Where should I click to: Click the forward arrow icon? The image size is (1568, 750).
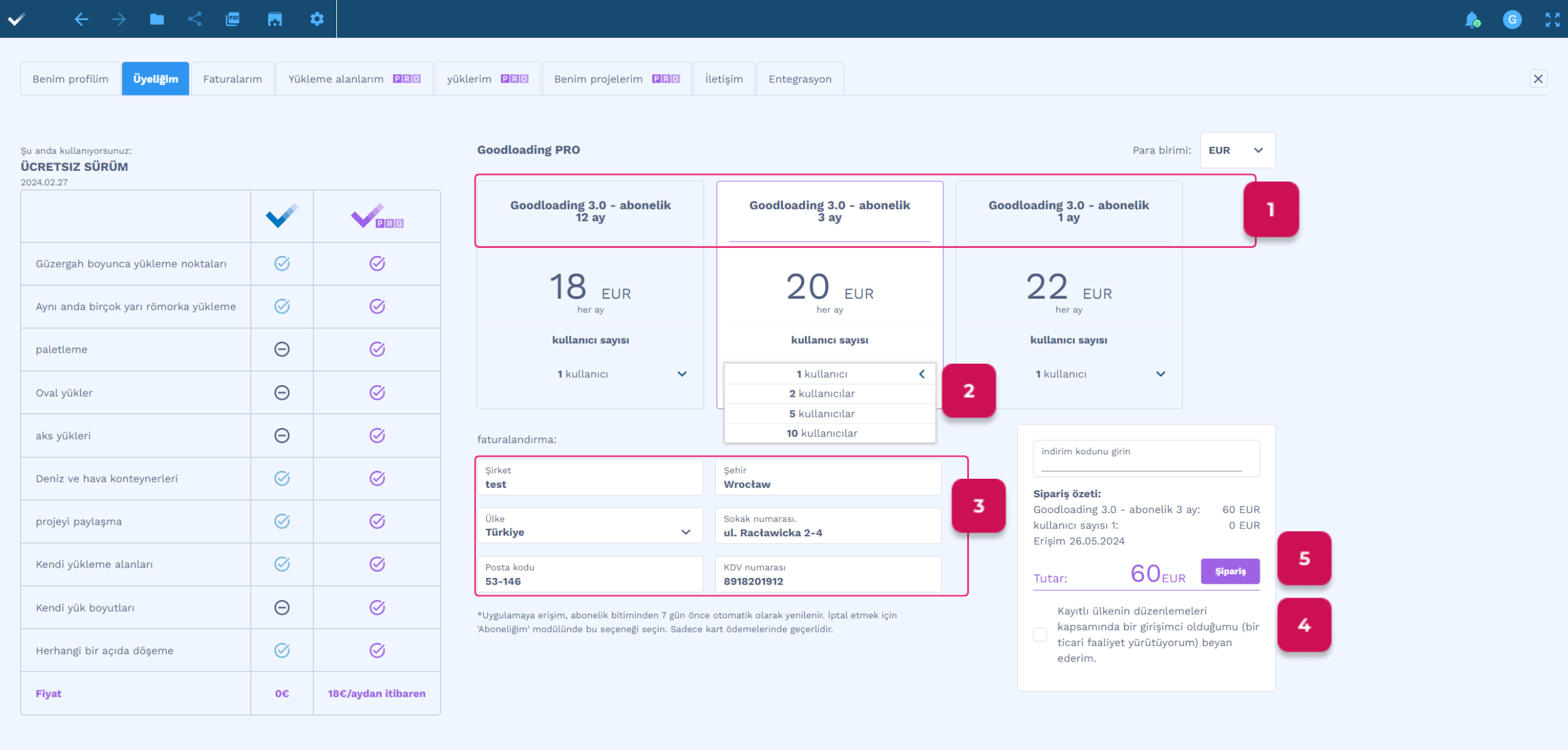pyautogui.click(x=119, y=19)
